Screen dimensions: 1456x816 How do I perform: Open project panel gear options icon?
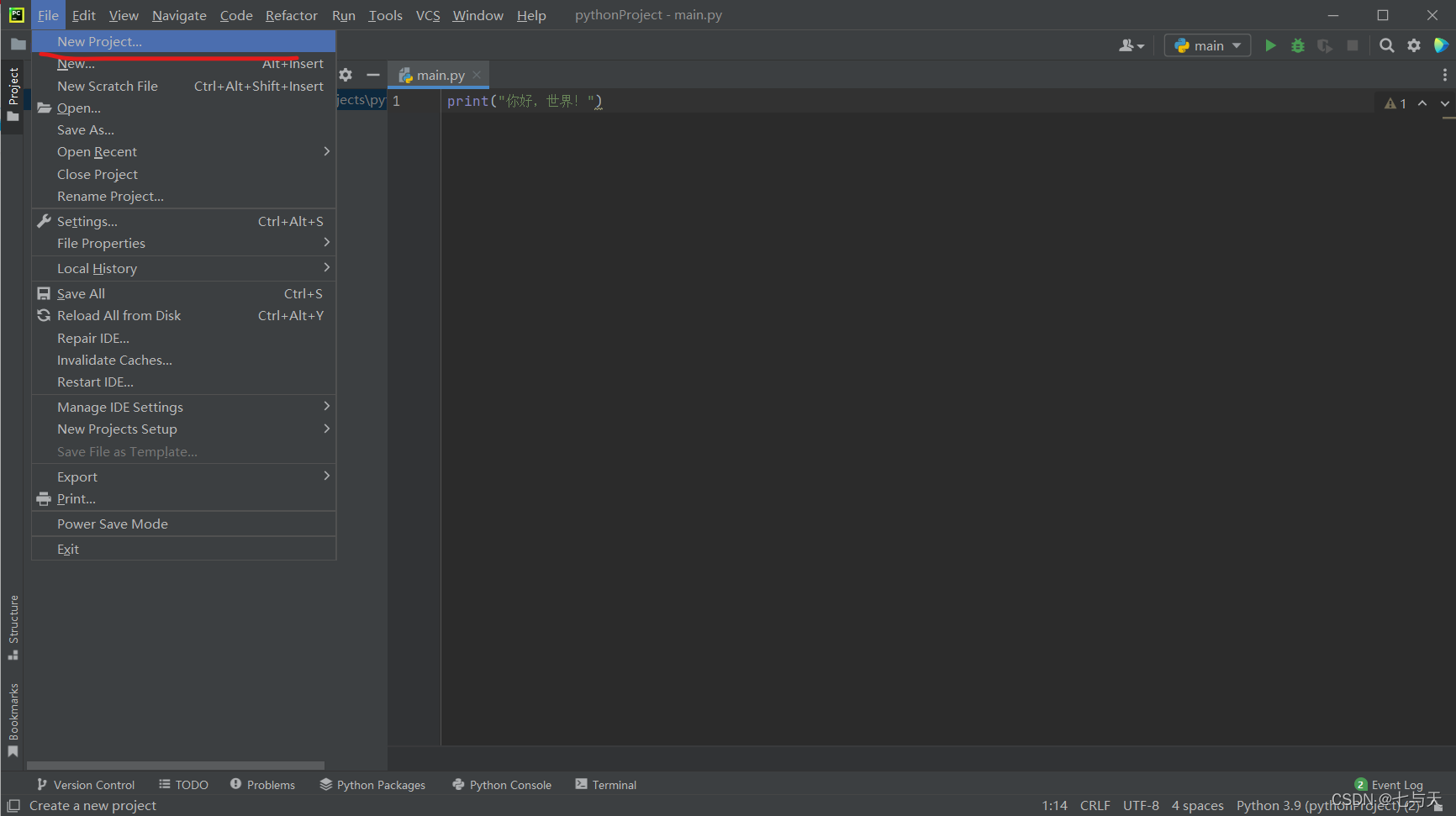346,75
